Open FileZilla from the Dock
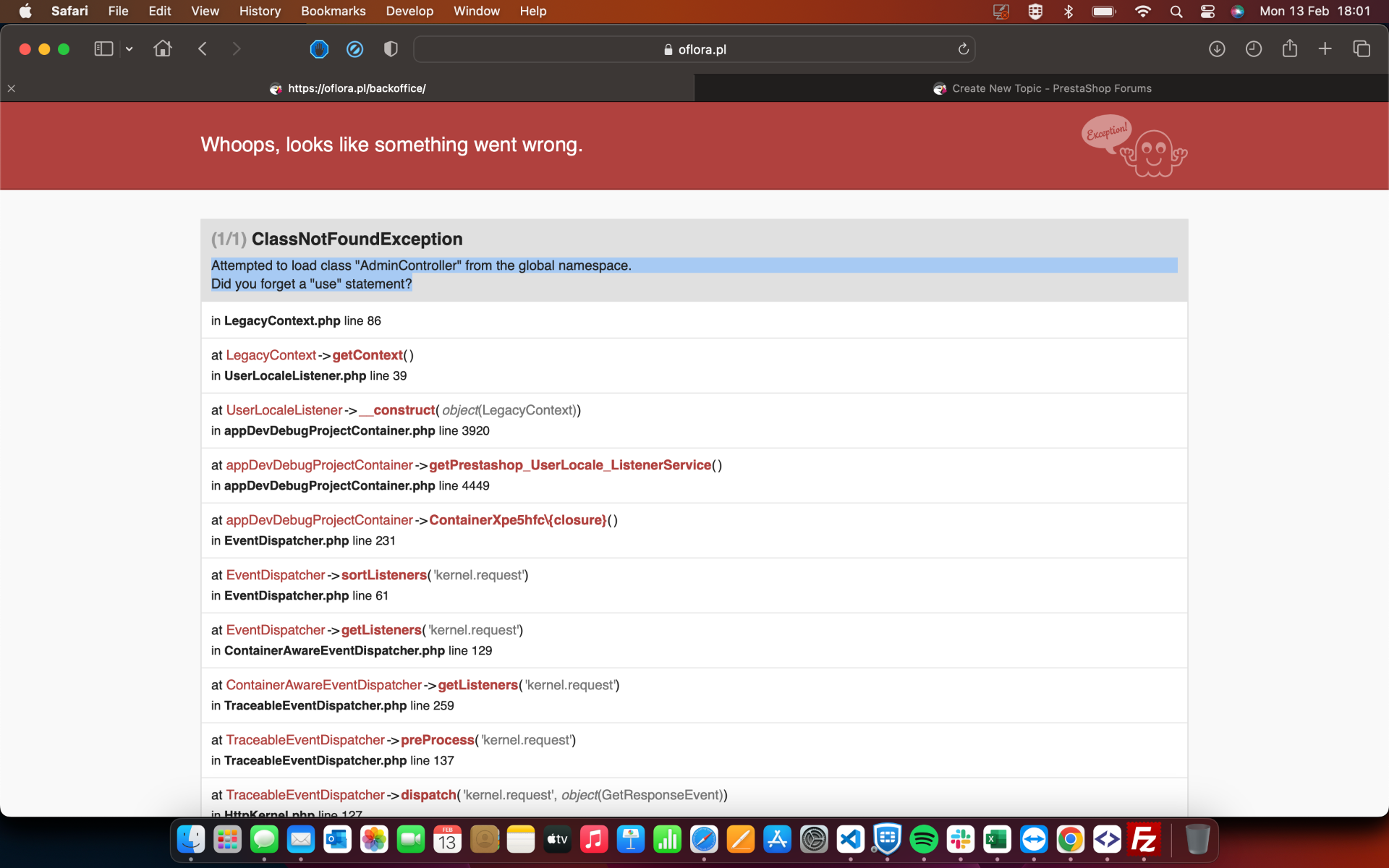The width and height of the screenshot is (1389, 868). 1144,840
